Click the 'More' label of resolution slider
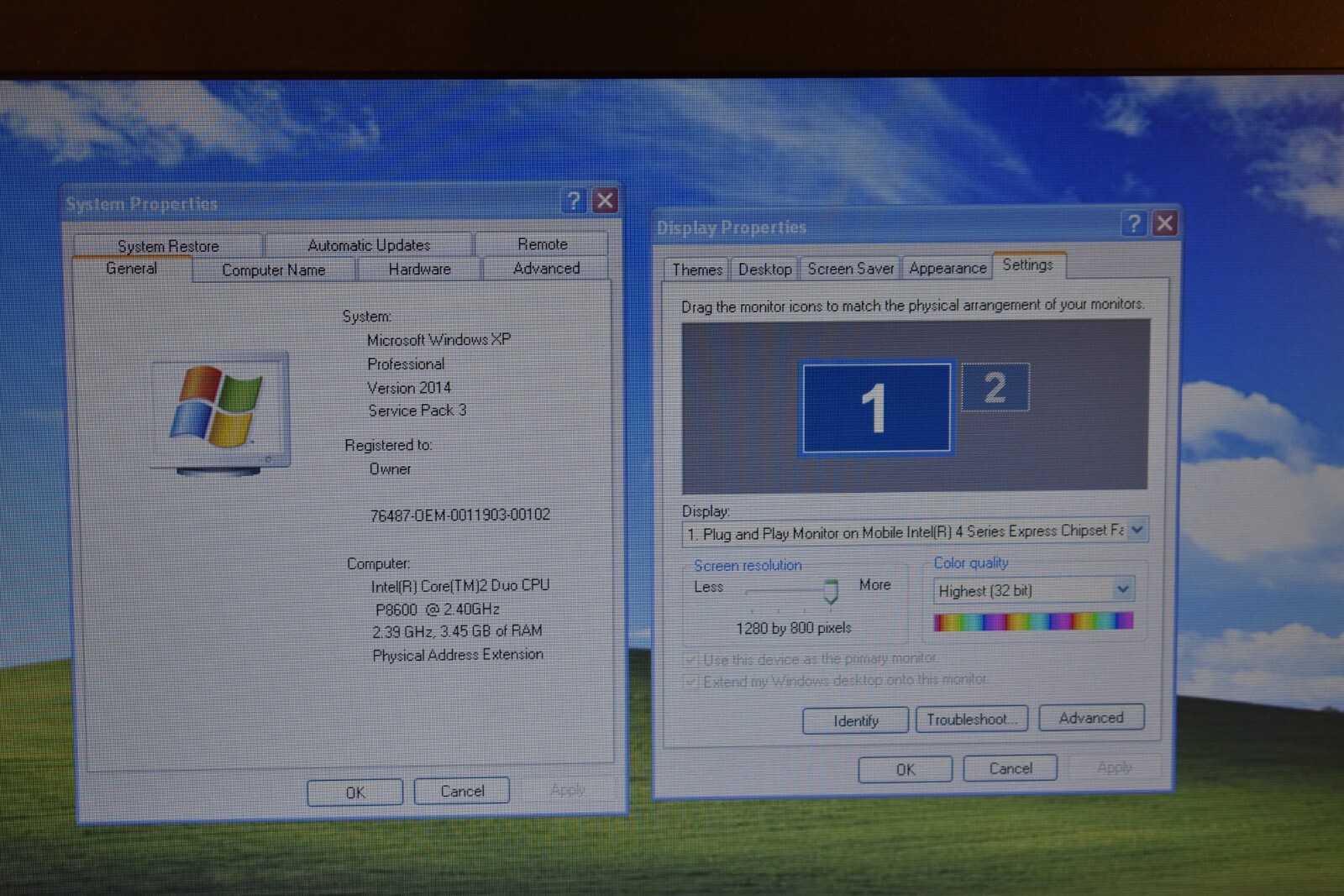Viewport: 1344px width, 896px height. (x=874, y=584)
